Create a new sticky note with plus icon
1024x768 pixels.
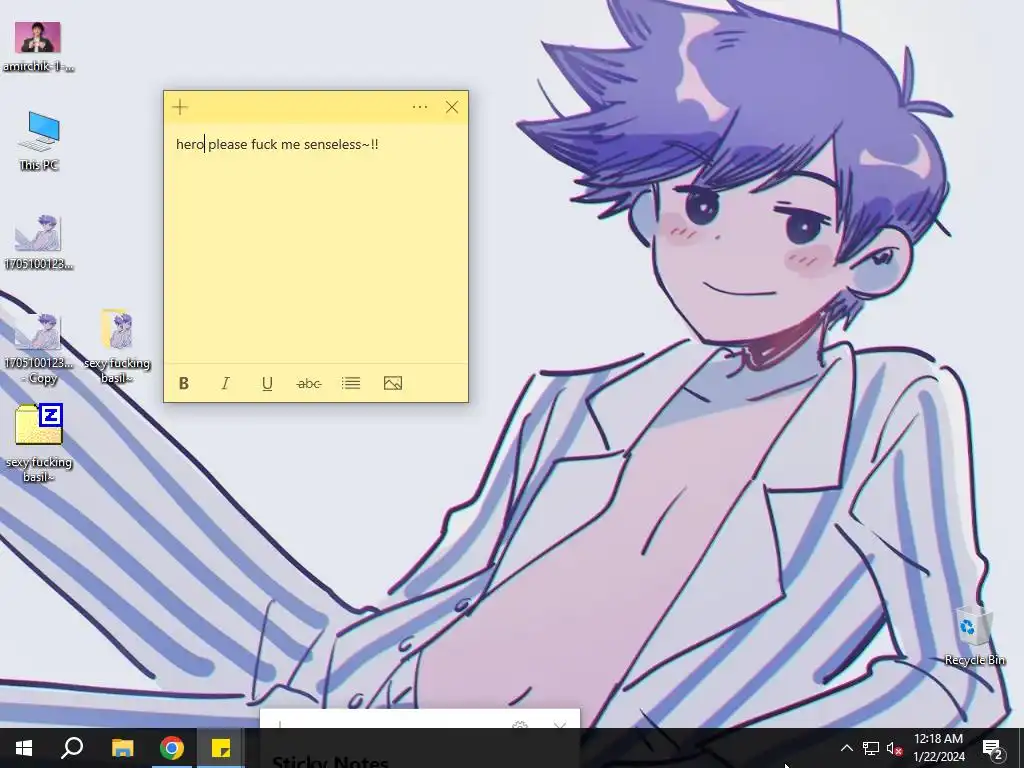[x=180, y=107]
